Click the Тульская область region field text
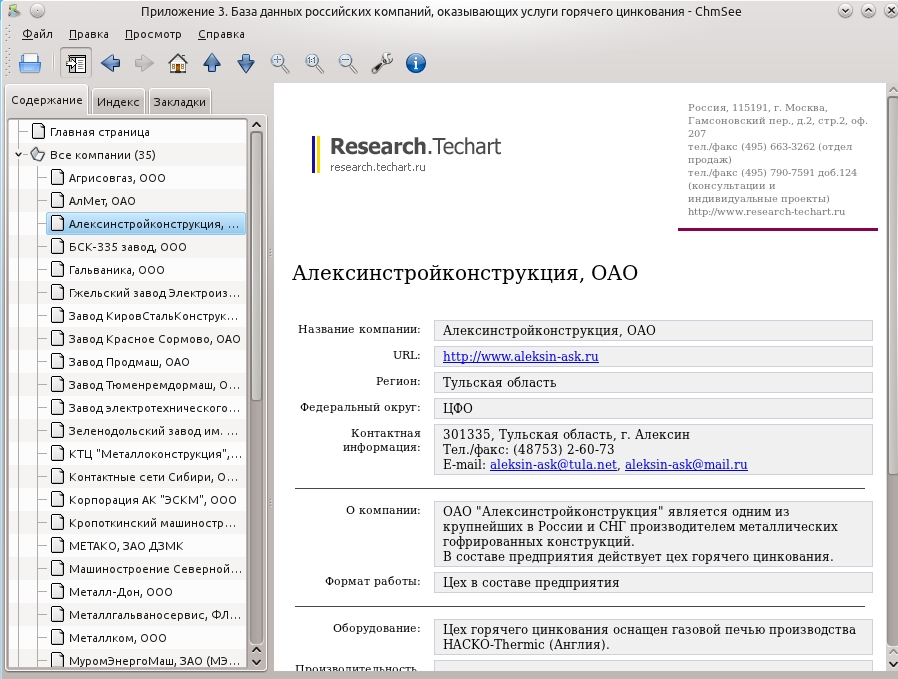Viewport: 898px width, 679px height. coord(499,382)
